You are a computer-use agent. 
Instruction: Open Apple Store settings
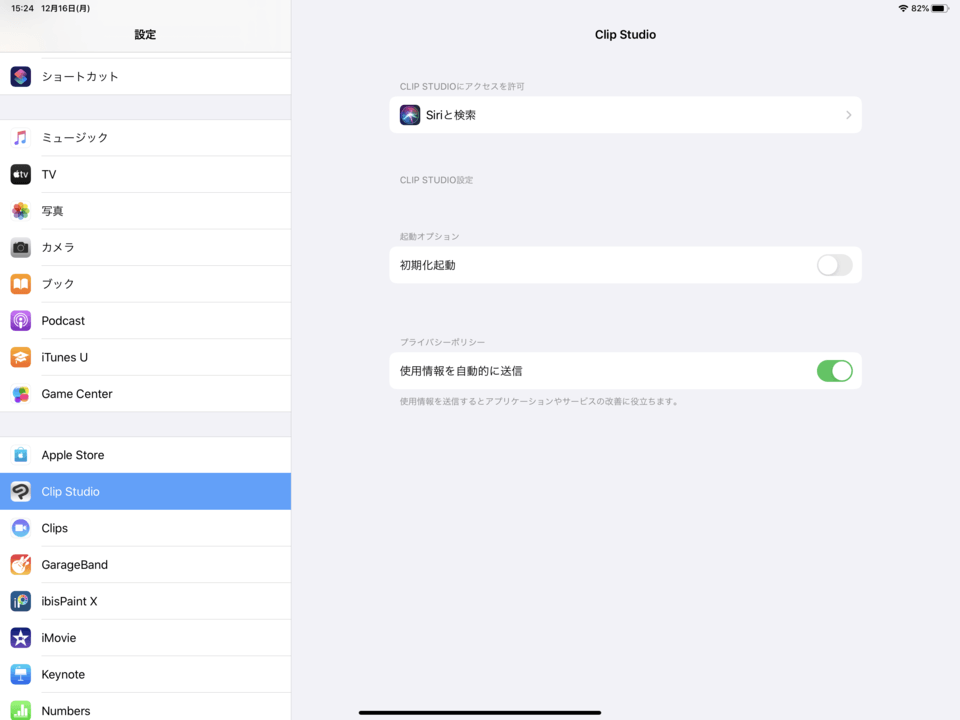[146, 455]
